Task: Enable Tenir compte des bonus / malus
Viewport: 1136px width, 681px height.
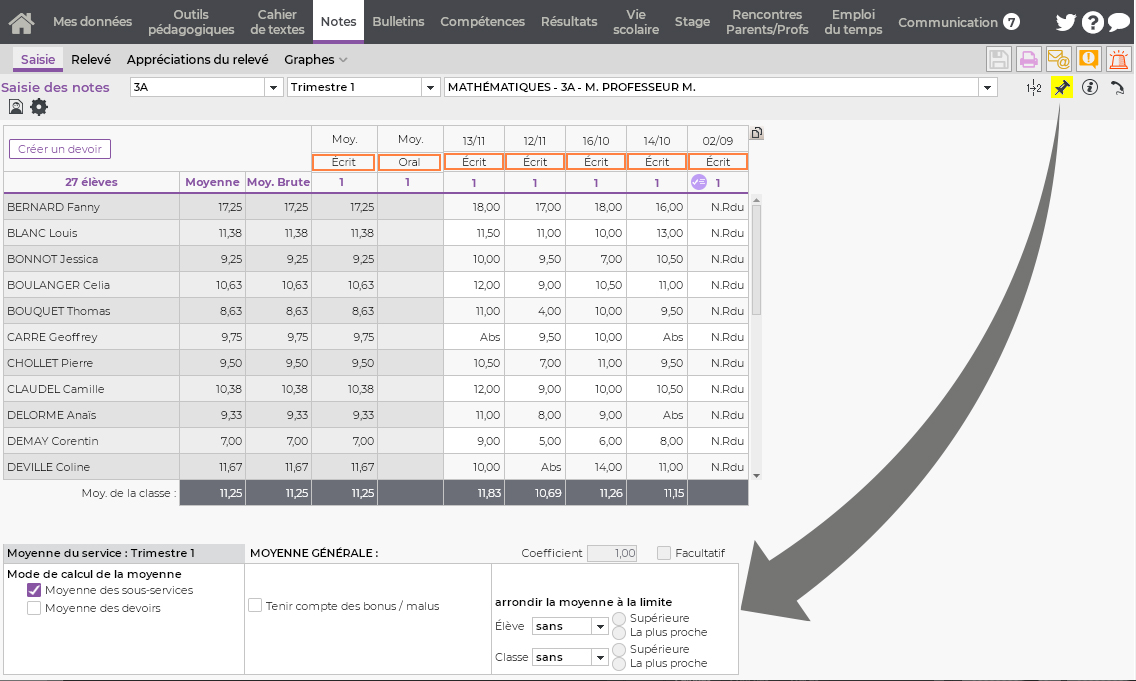Action: click(x=255, y=605)
